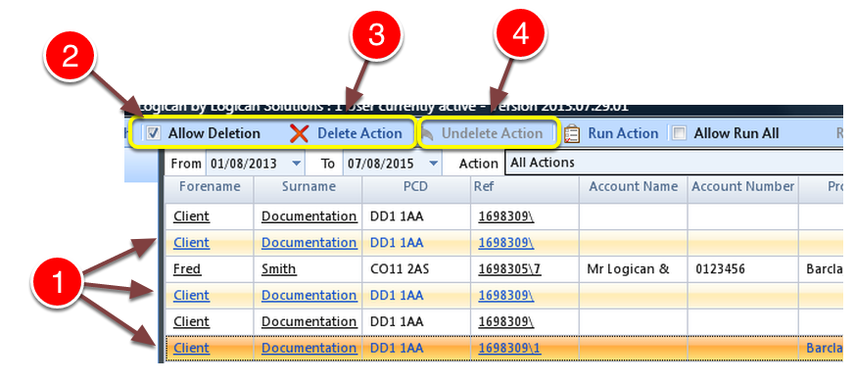
Task: Select the Mr Logican & account name cell
Action: click(633, 269)
